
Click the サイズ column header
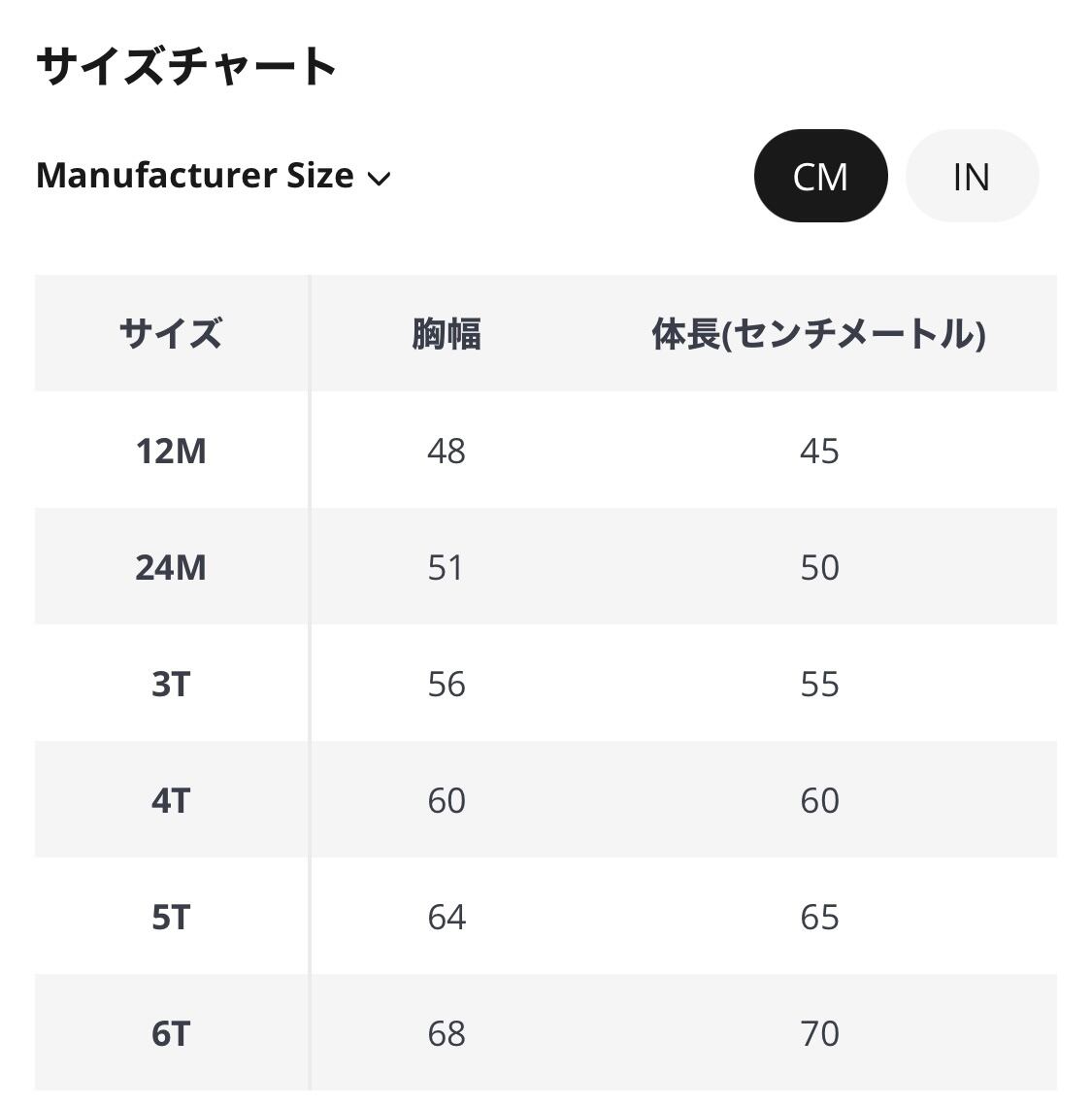(171, 334)
